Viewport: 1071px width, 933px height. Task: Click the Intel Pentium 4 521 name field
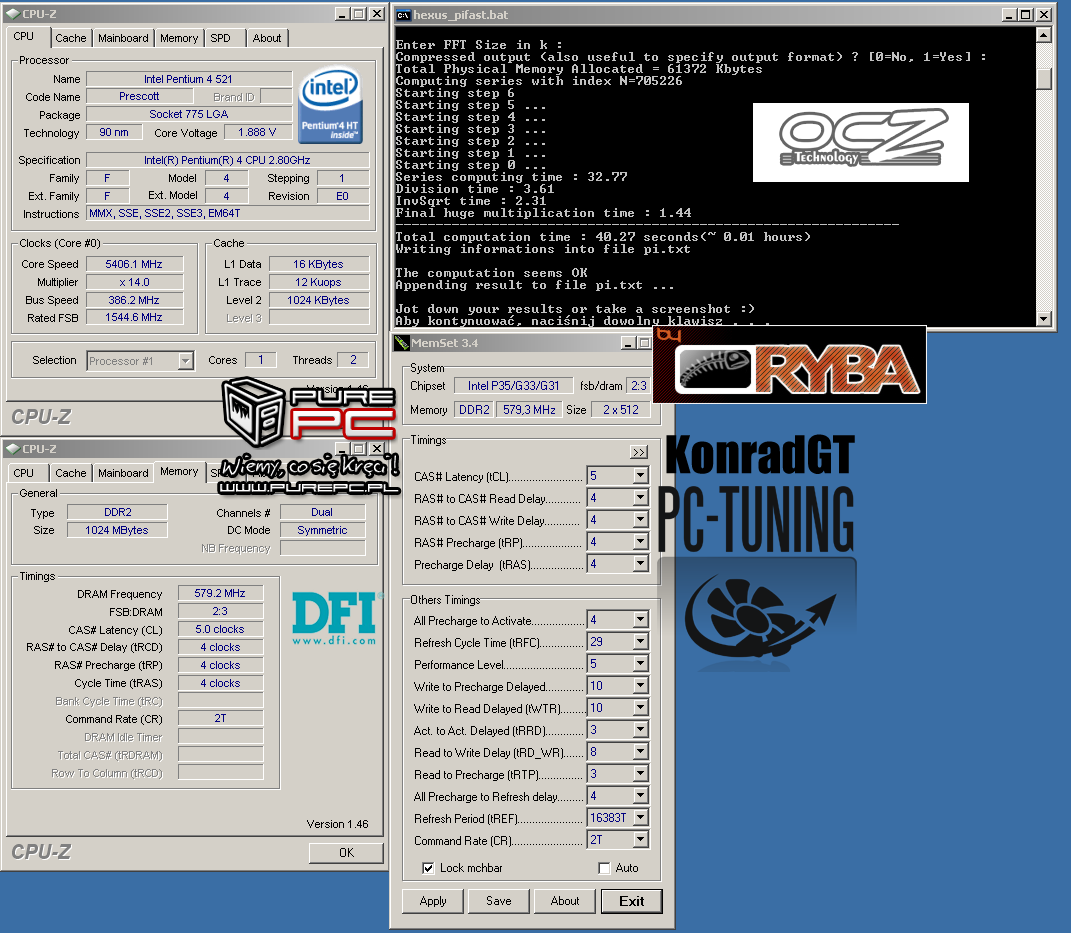point(189,79)
